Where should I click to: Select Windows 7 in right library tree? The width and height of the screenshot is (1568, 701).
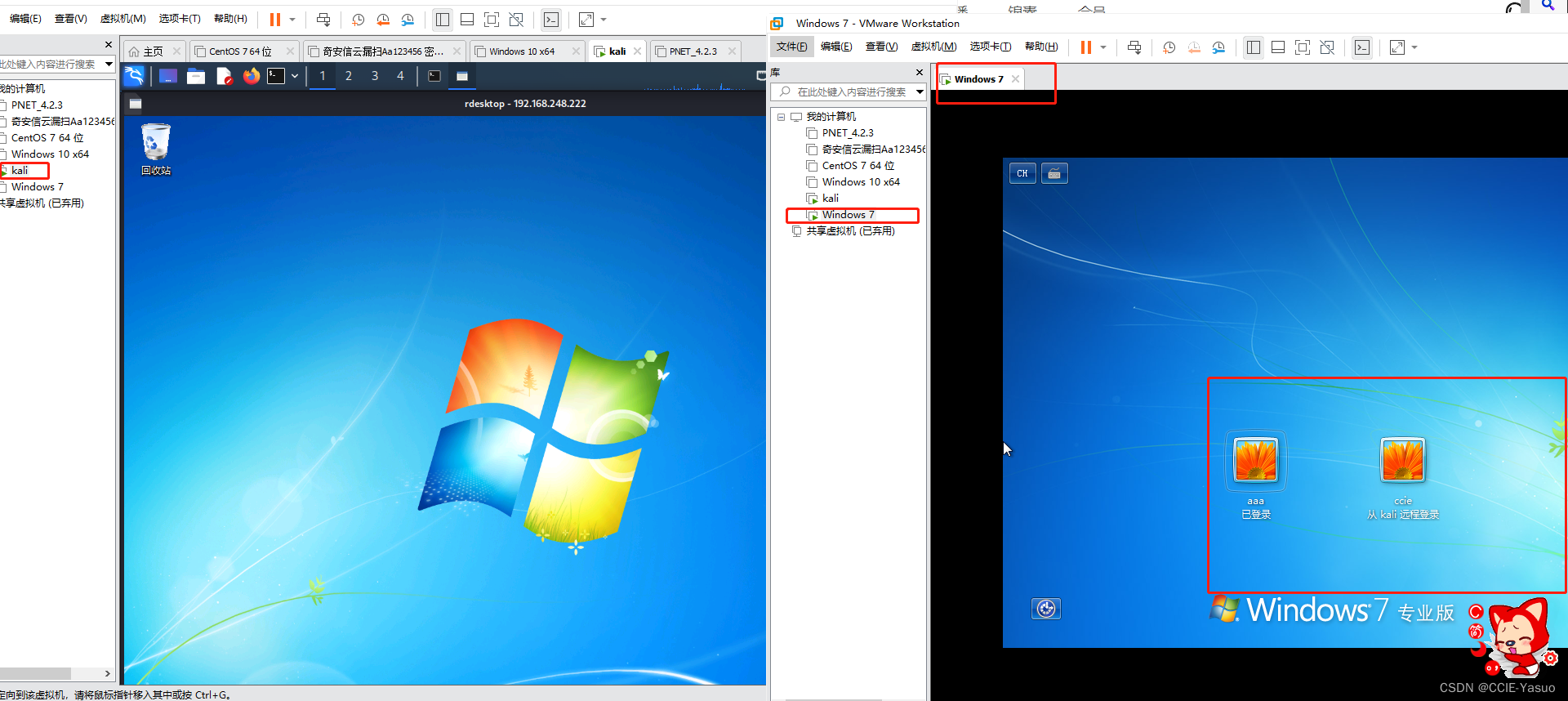[848, 215]
